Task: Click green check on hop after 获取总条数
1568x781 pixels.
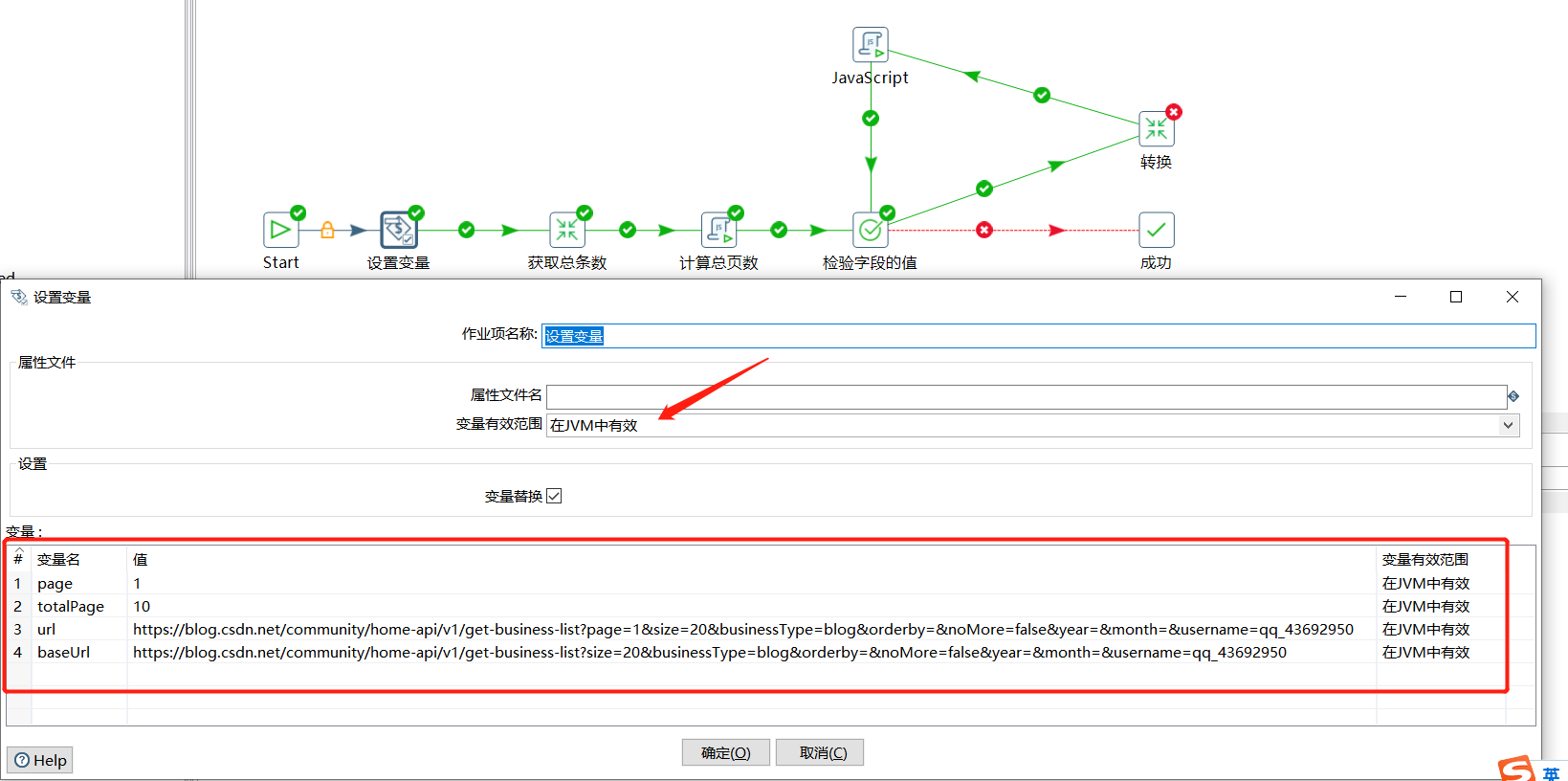Action: pos(628,230)
